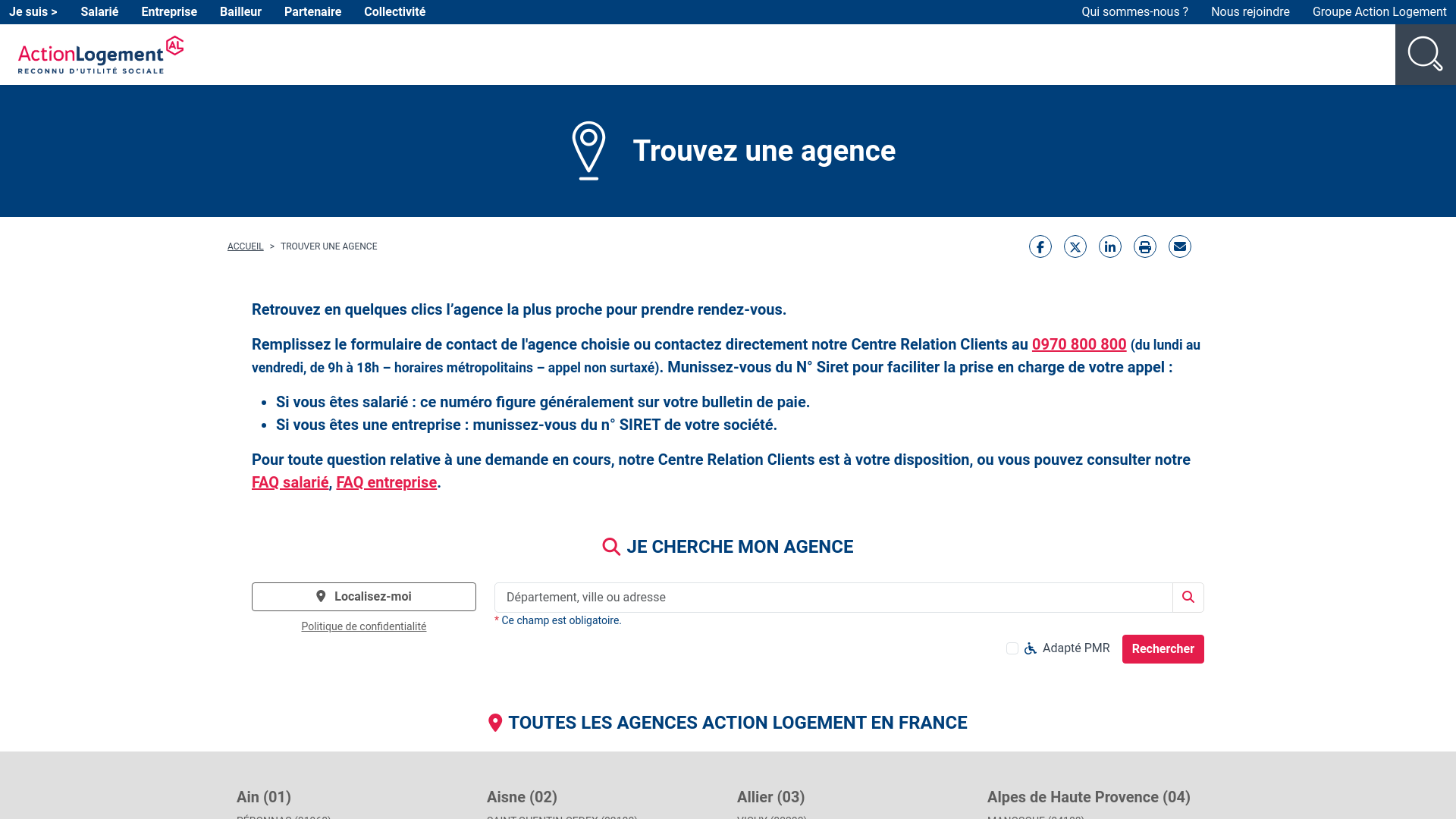Click TROUVER UNE AGENCE breadcrumb text
This screenshot has width=1456, height=819.
(x=329, y=246)
